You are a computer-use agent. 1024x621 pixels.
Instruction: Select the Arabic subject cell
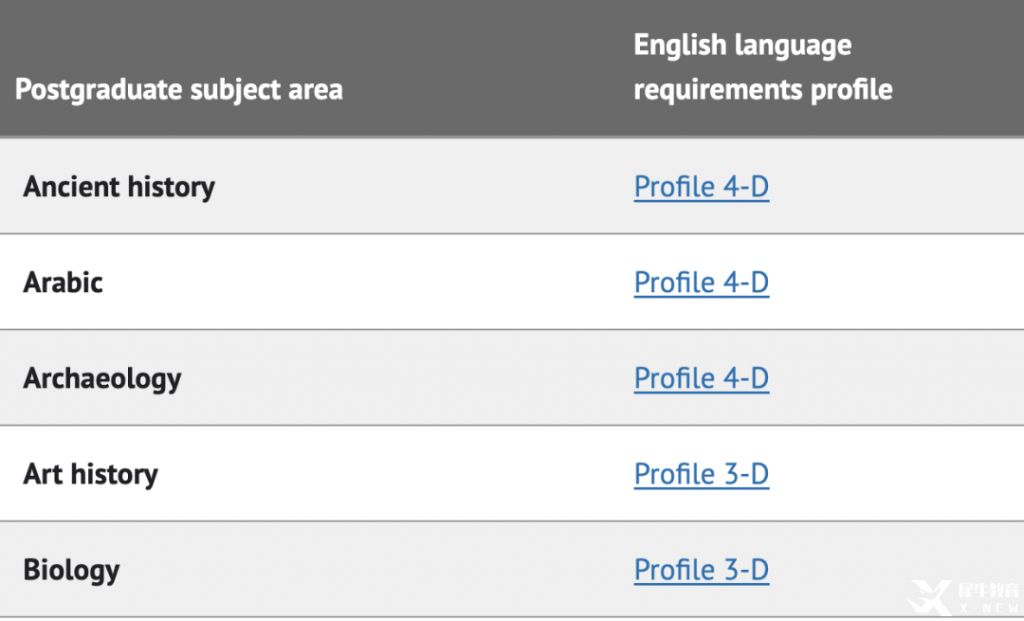63,283
